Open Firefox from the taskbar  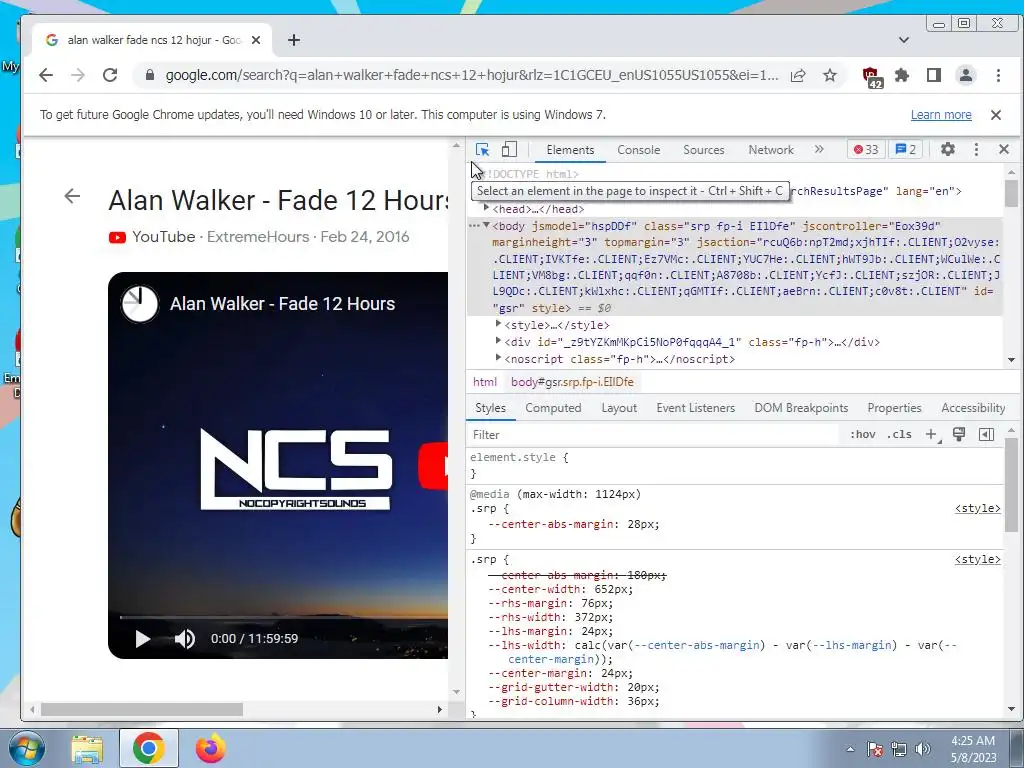click(210, 748)
